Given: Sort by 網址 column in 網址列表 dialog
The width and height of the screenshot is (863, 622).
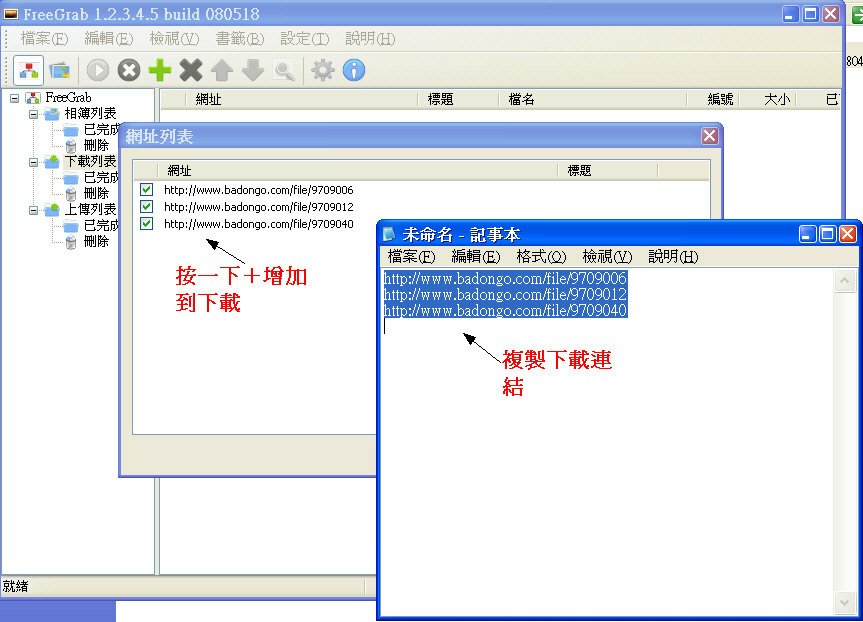Looking at the screenshot, I should pyautogui.click(x=358, y=171).
